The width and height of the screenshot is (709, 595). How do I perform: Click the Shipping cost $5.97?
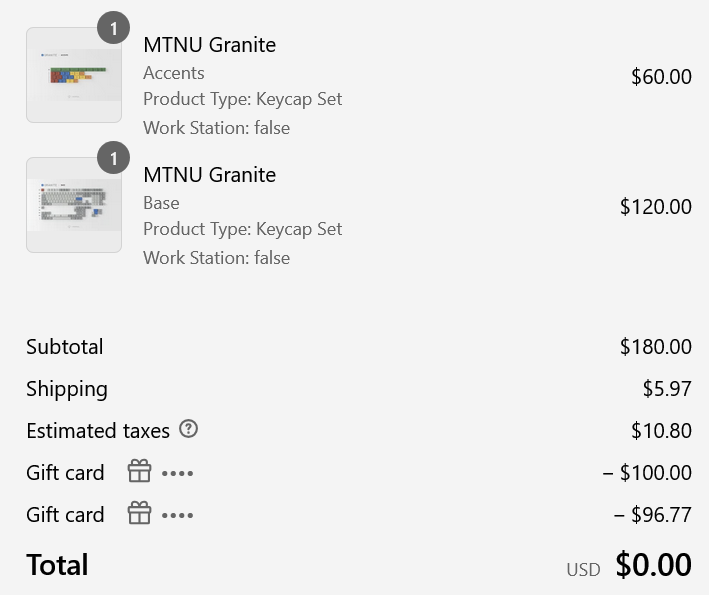(667, 389)
